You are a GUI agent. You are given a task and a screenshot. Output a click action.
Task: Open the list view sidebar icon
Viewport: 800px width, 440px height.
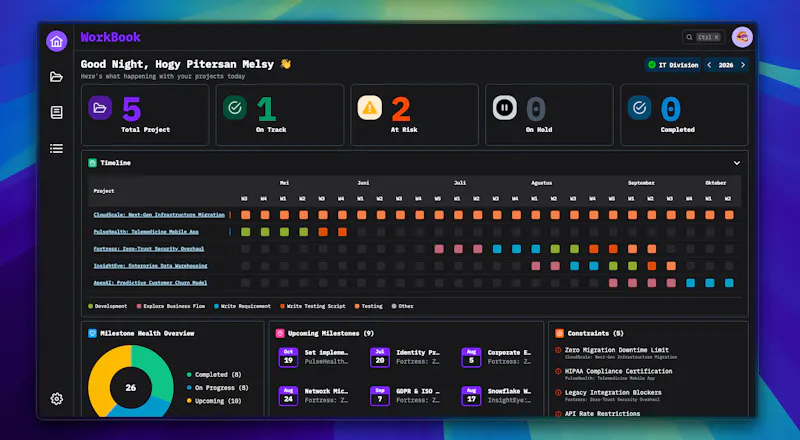(57, 149)
